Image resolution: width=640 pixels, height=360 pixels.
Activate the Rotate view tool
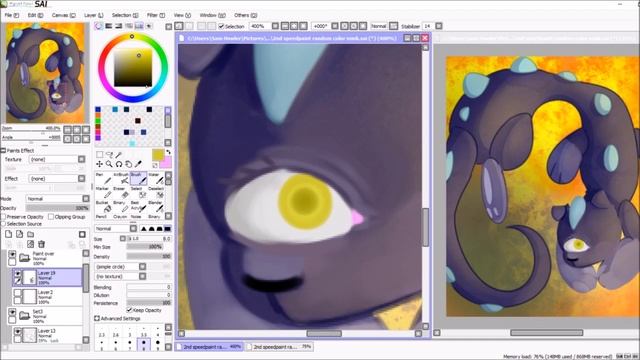[x=119, y=164]
